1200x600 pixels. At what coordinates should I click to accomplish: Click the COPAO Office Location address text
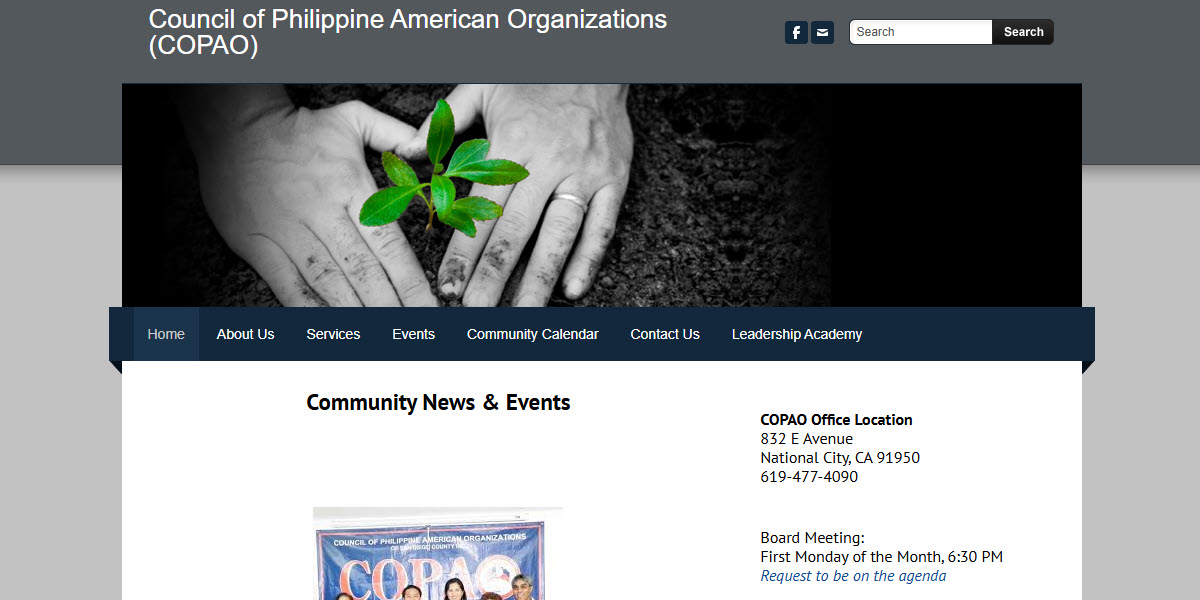(x=836, y=420)
